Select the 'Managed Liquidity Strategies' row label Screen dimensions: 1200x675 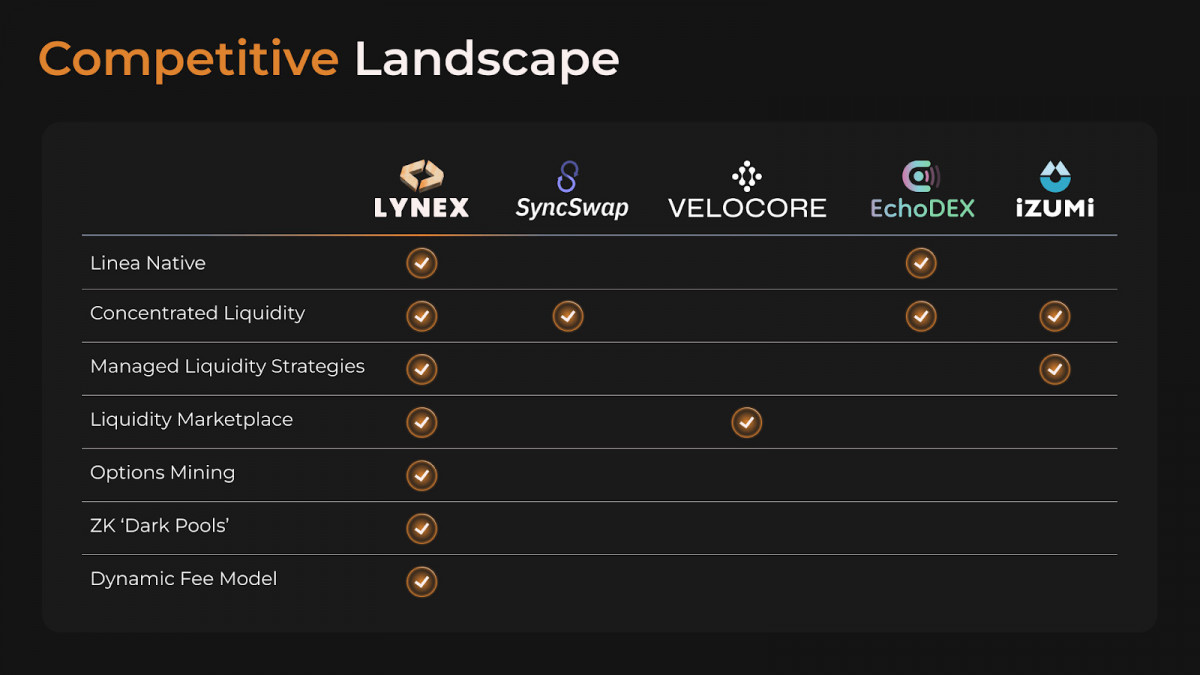(228, 367)
